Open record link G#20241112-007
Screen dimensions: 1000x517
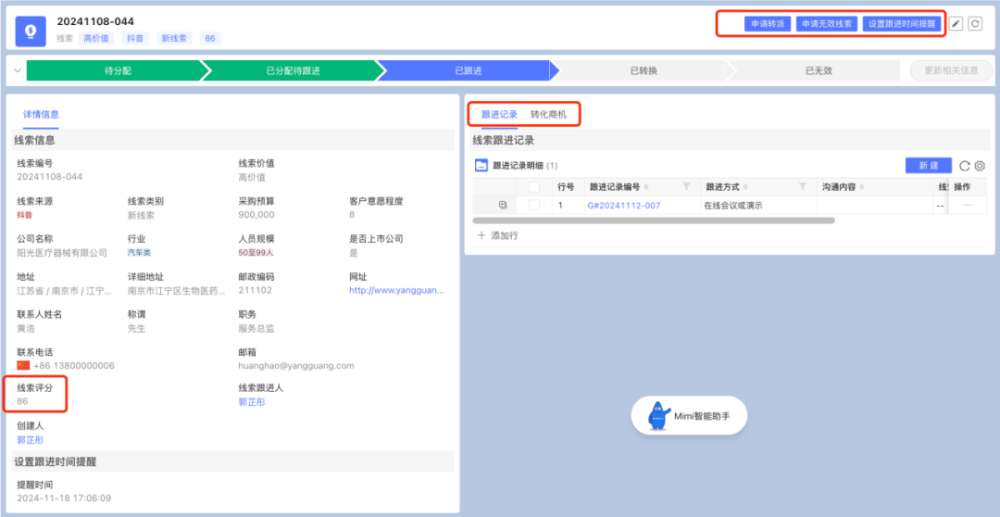click(x=624, y=205)
